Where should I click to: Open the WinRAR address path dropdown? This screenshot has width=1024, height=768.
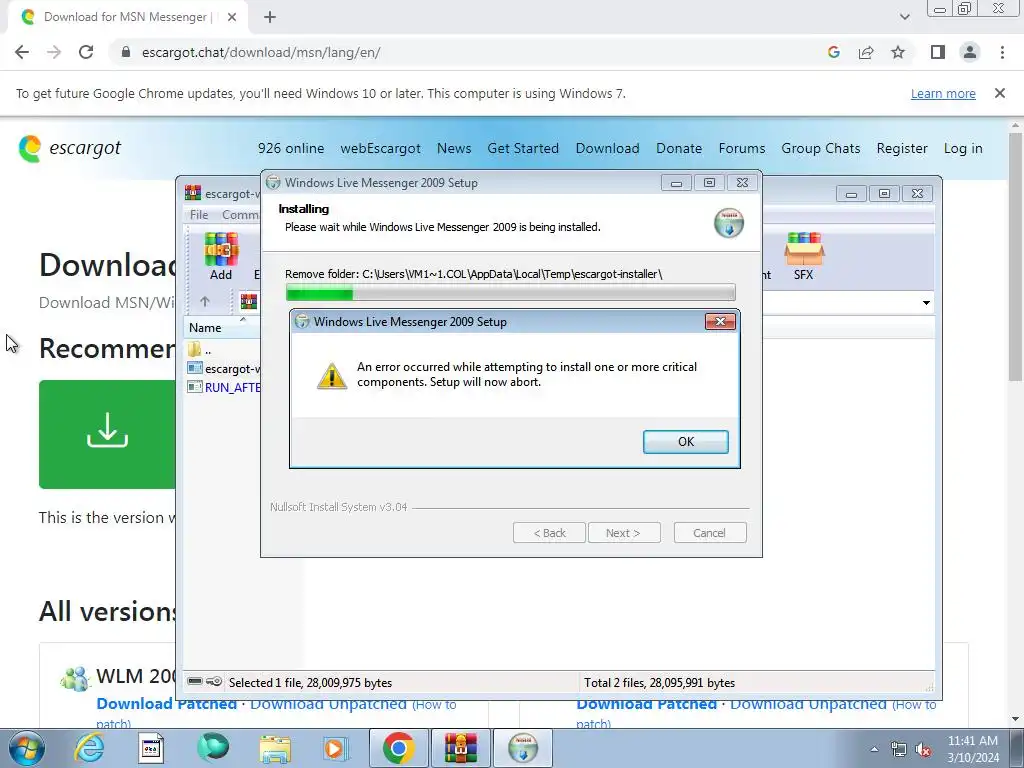(x=926, y=302)
